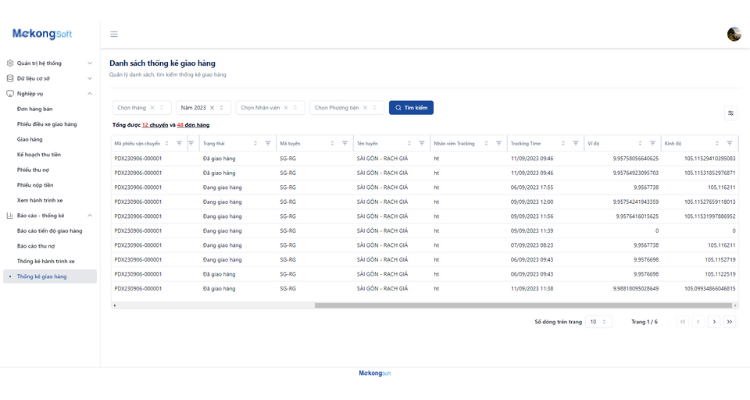The image size is (750, 400).
Task: Open table column settings icon
Action: [x=730, y=113]
